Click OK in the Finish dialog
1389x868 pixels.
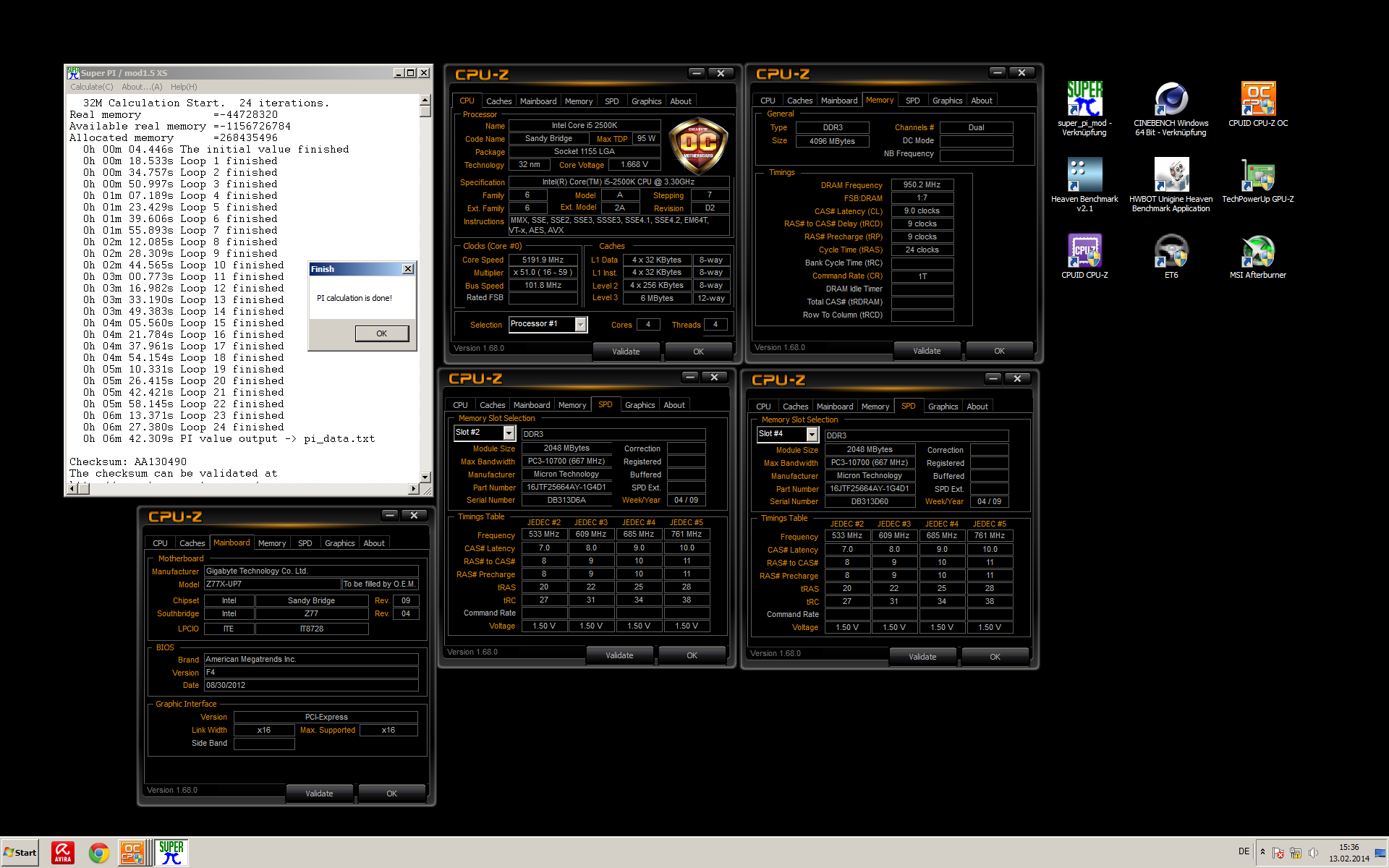[381, 333]
